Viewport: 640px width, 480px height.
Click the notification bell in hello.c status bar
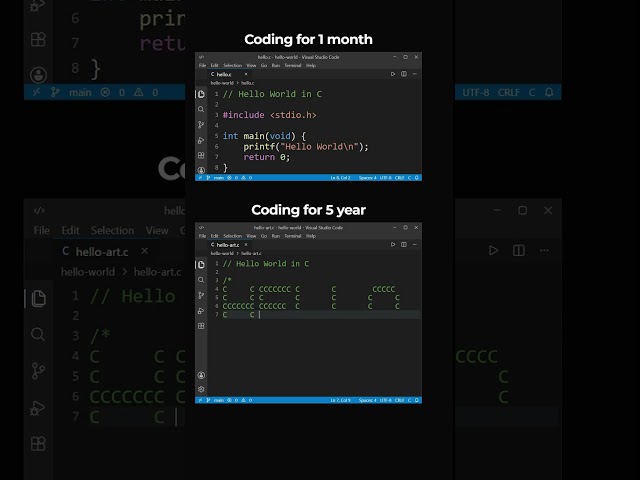point(416,178)
